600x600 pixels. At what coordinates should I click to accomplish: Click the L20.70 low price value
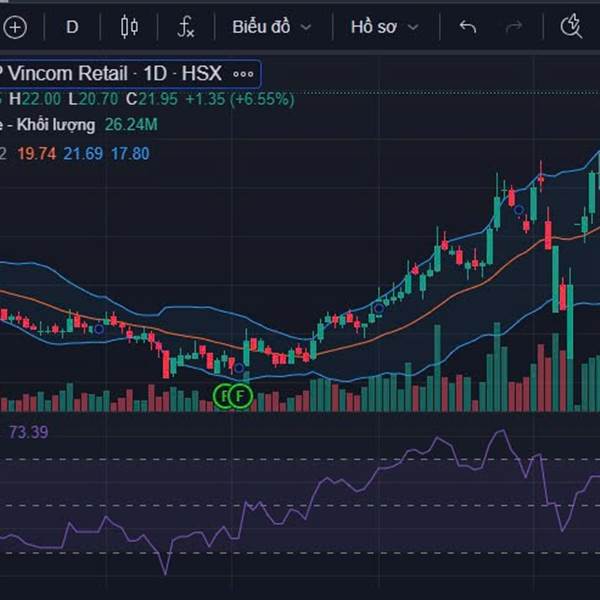tap(93, 99)
